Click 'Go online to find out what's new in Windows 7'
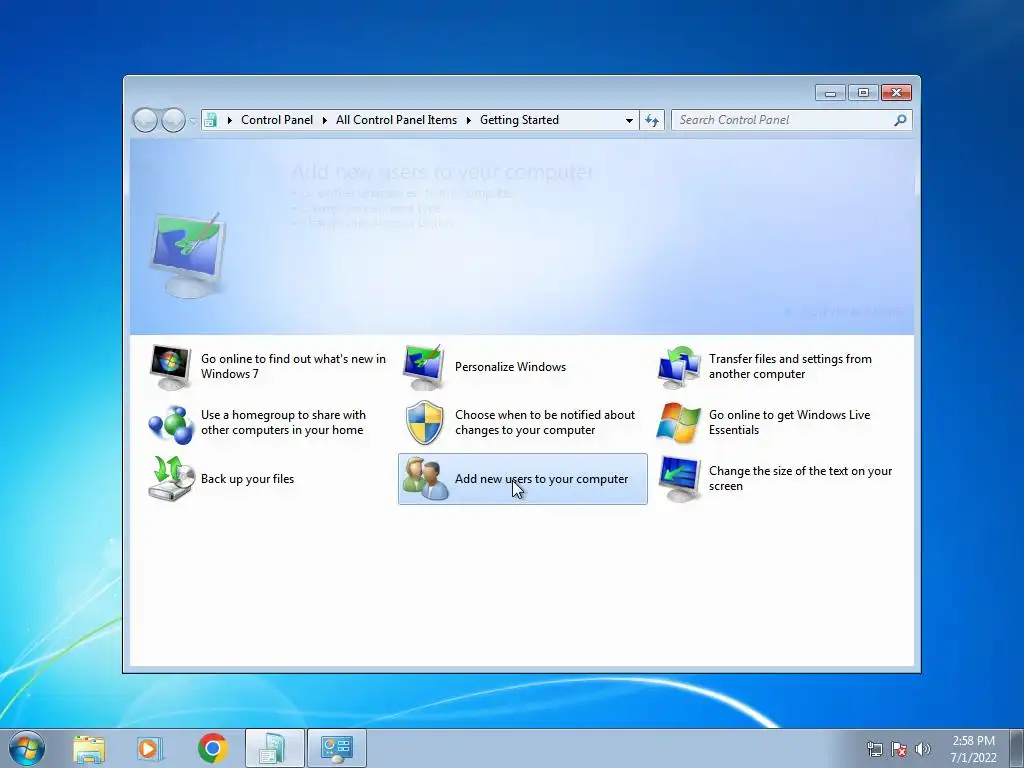 pos(293,366)
